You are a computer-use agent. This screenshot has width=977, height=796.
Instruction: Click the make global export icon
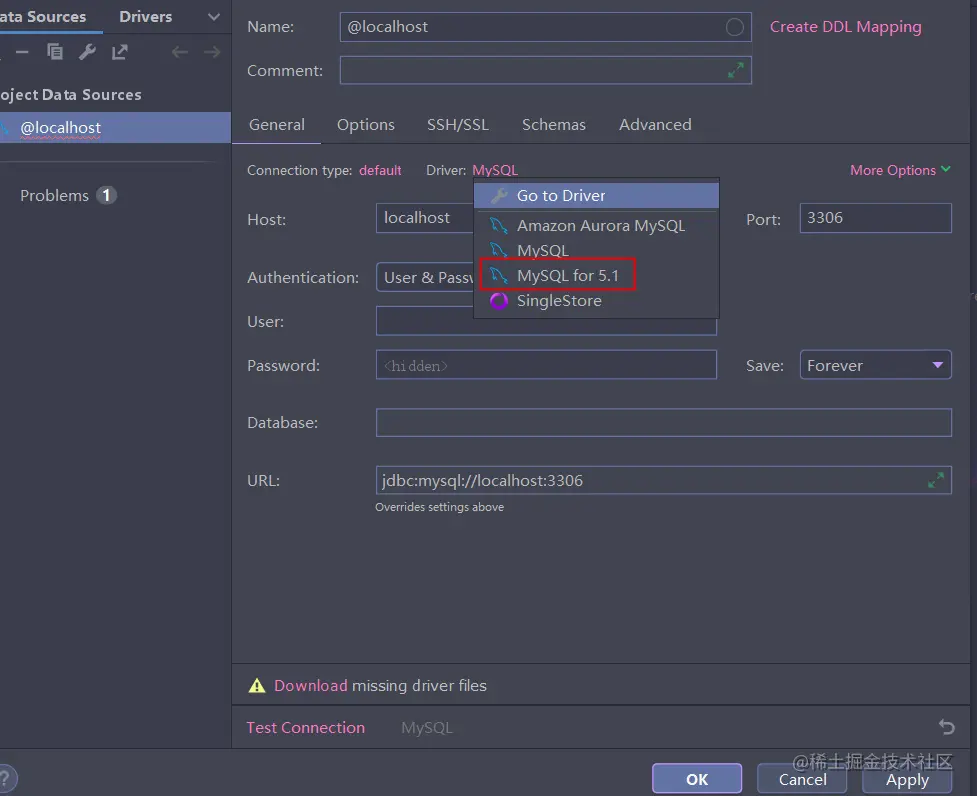[x=120, y=52]
